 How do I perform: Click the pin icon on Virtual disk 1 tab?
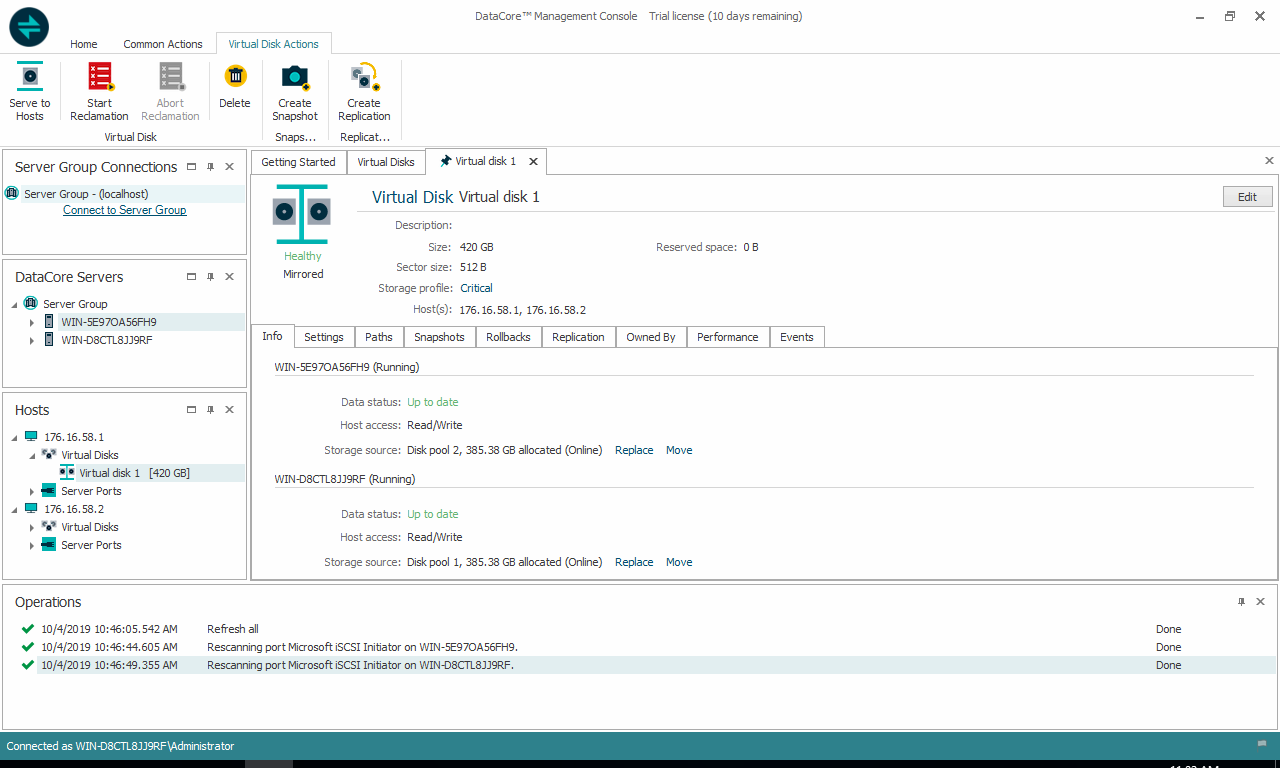pos(445,161)
